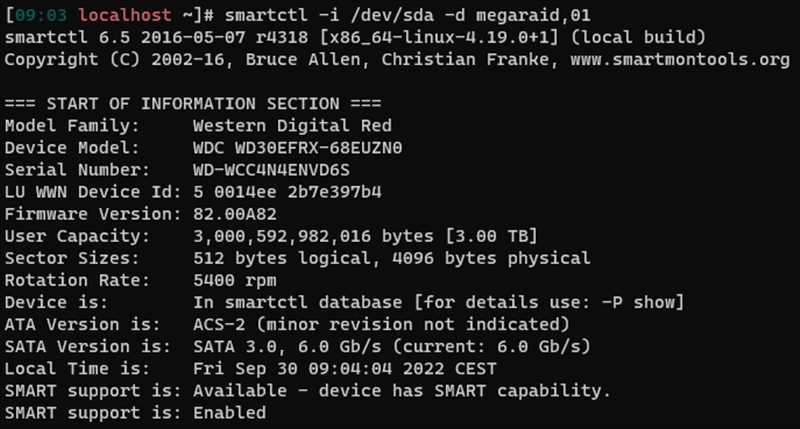
Task: Click the device model WDC WD30EFRX-68EUZN0
Action: (x=297, y=148)
